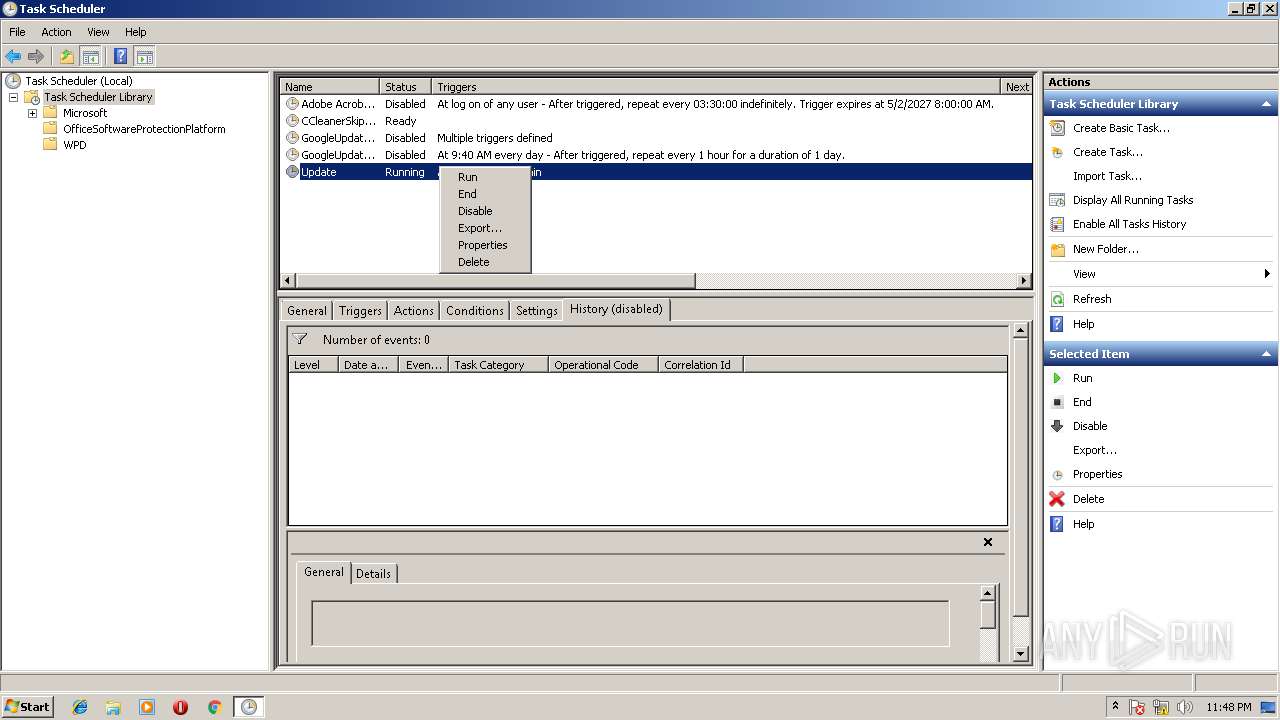Click the History filter funnel icon
The width and height of the screenshot is (1280, 720).
(x=300, y=340)
